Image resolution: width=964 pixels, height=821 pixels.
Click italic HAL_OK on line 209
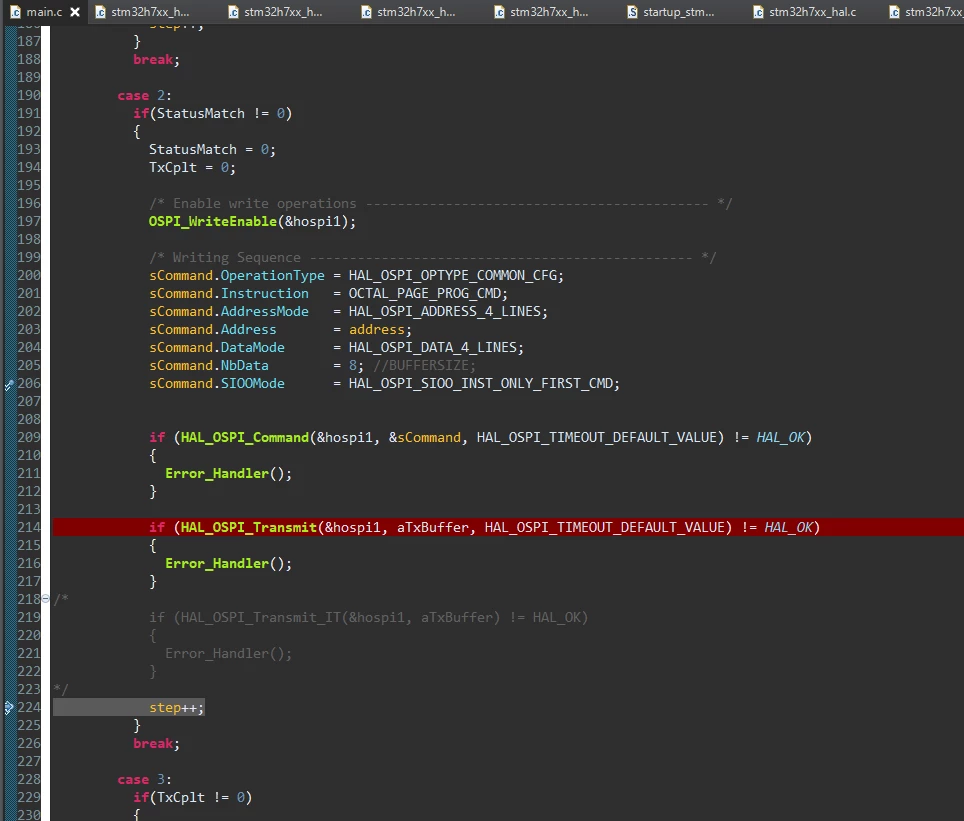click(x=780, y=437)
